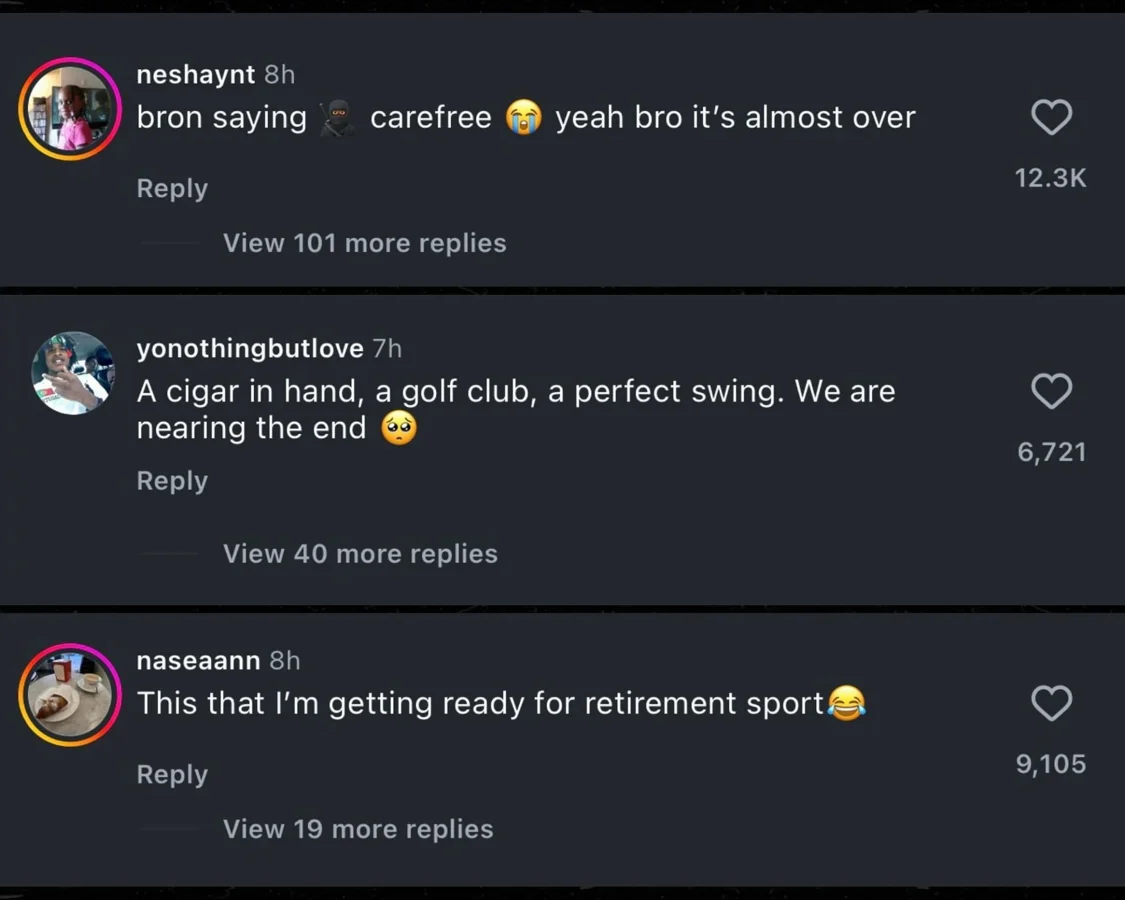Viewport: 1125px width, 900px height.
Task: Click the ninja emoji after 'bron saying'
Action: [338, 119]
